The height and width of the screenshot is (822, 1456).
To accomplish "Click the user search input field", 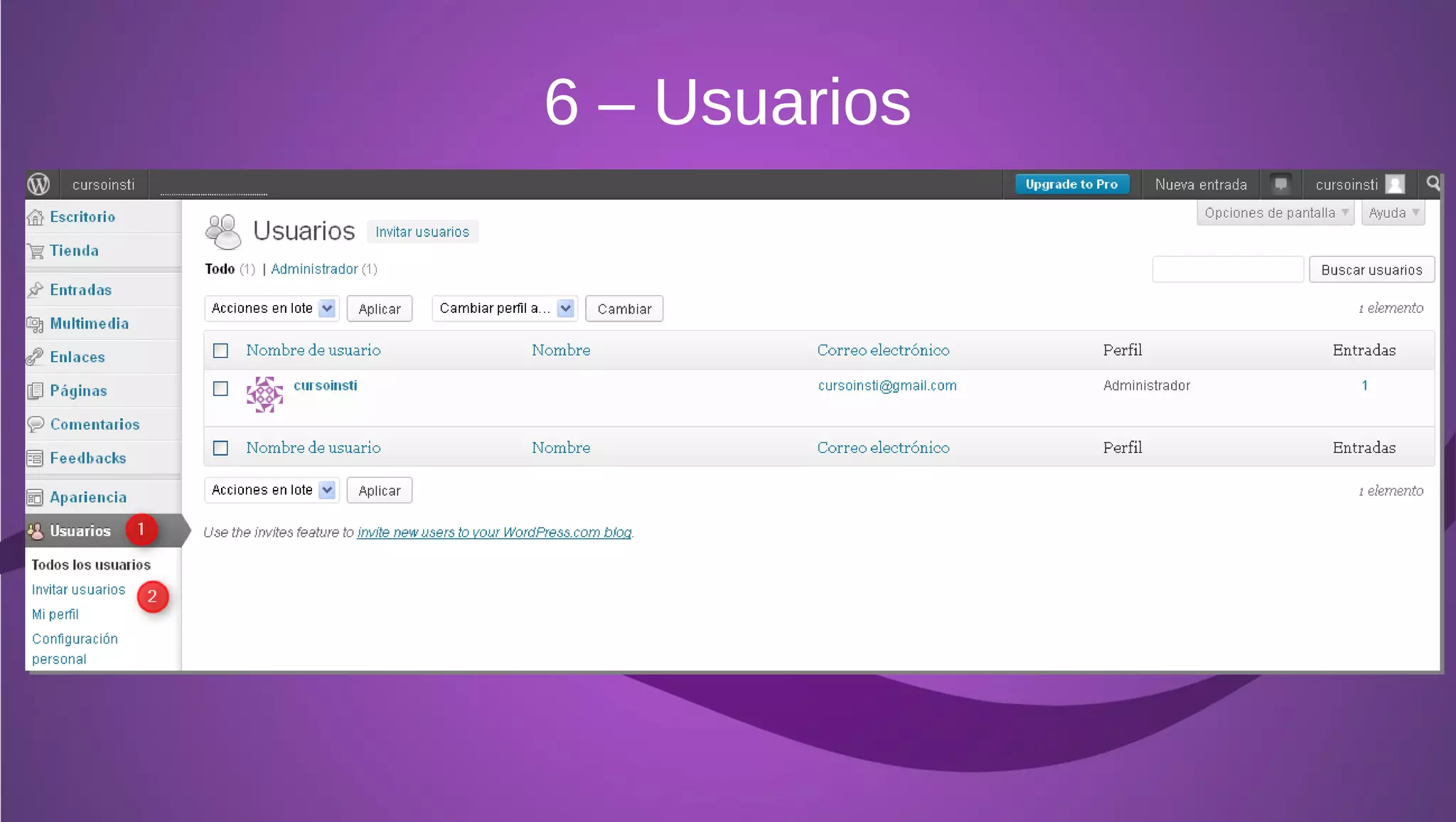I will pos(1228,269).
